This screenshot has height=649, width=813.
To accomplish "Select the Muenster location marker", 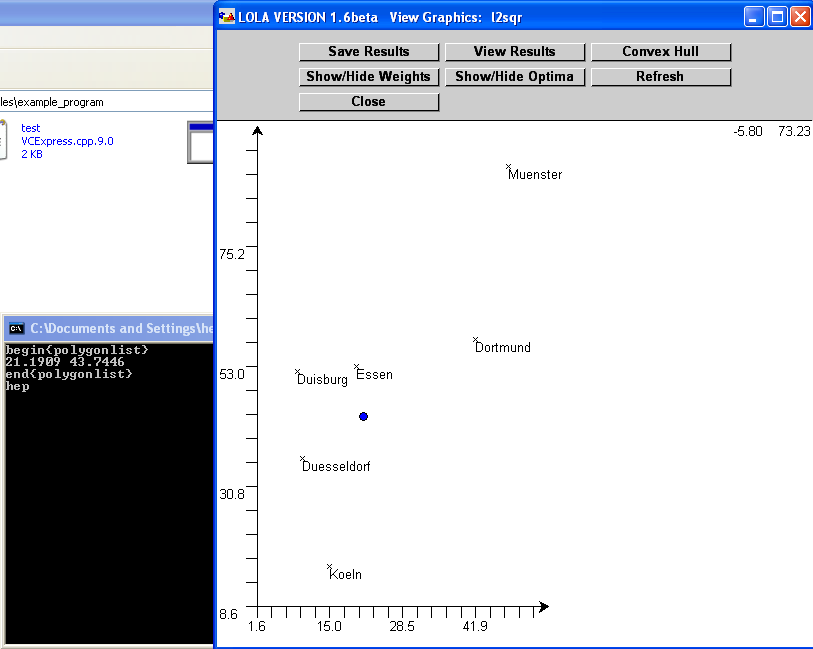I will (x=509, y=167).
